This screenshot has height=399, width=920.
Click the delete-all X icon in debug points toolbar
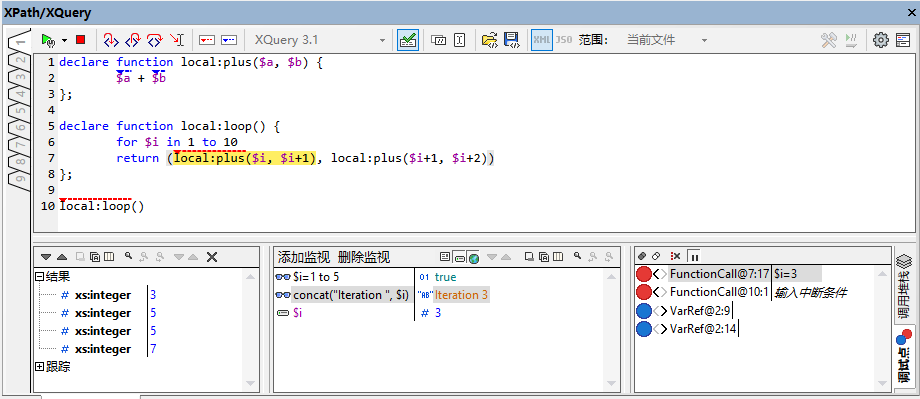coord(675,256)
